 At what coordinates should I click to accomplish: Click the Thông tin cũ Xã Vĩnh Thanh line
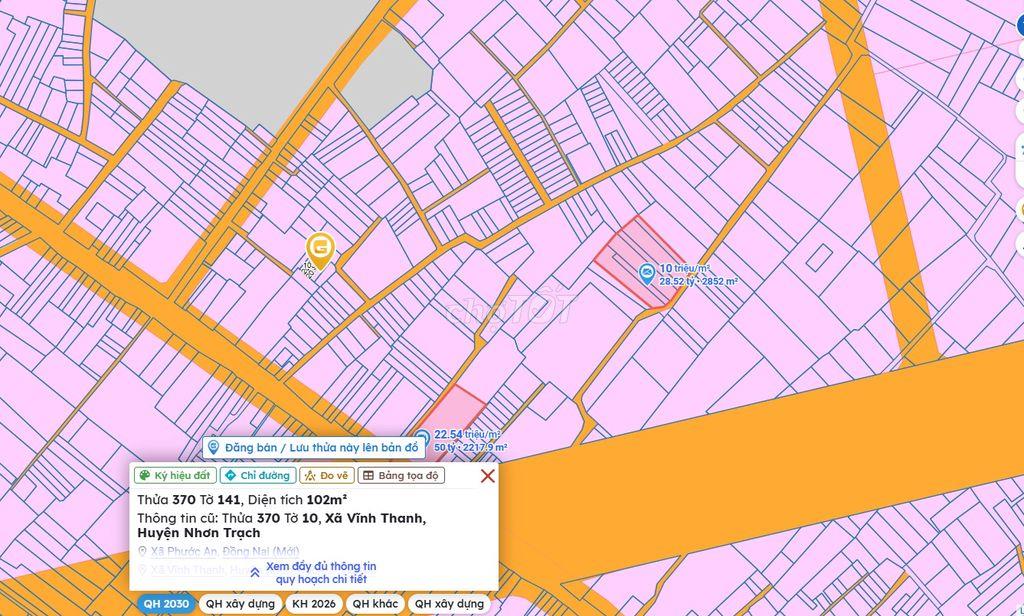tap(281, 525)
